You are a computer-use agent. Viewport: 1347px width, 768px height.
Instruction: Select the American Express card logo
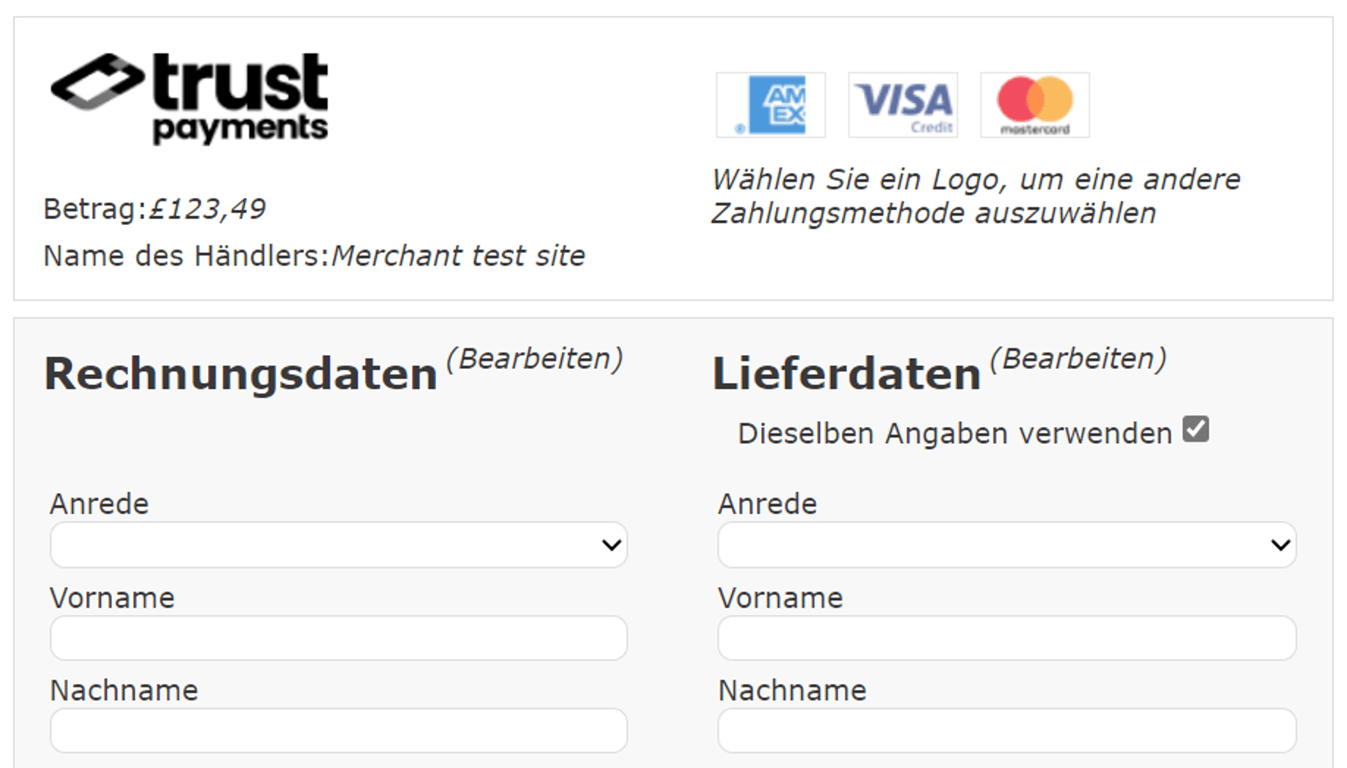click(x=771, y=105)
